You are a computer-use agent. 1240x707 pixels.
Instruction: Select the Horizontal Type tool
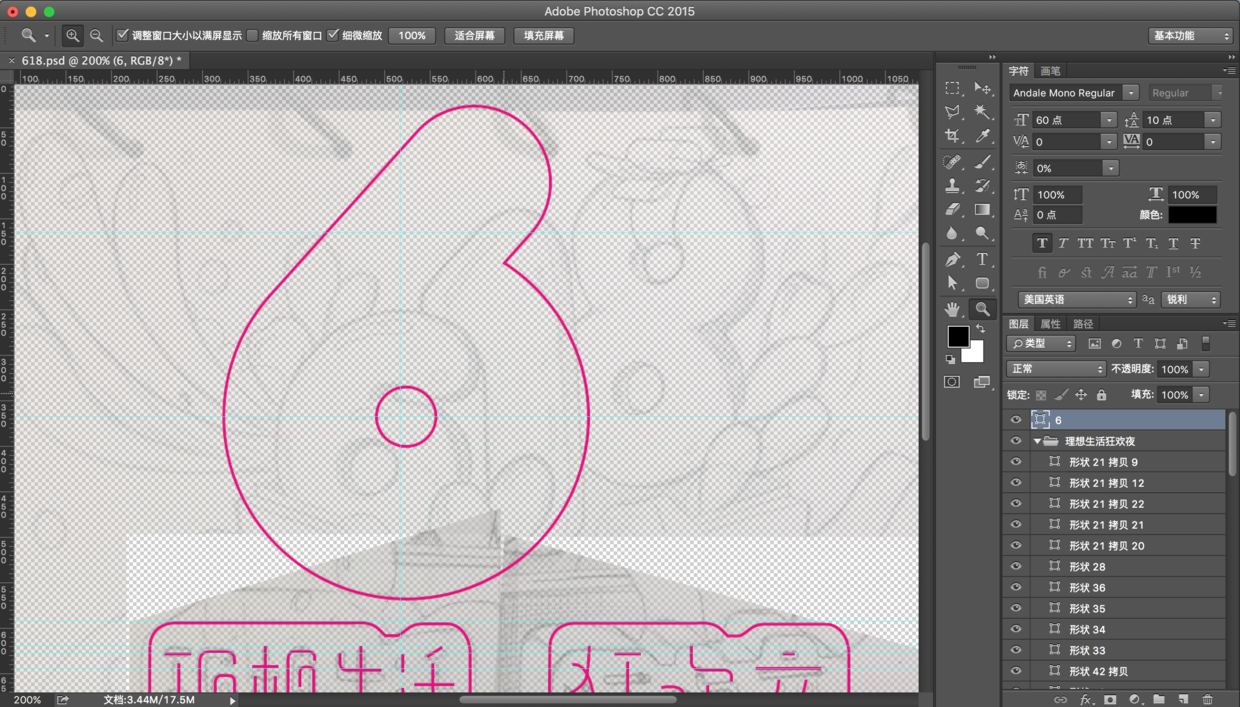pos(982,260)
